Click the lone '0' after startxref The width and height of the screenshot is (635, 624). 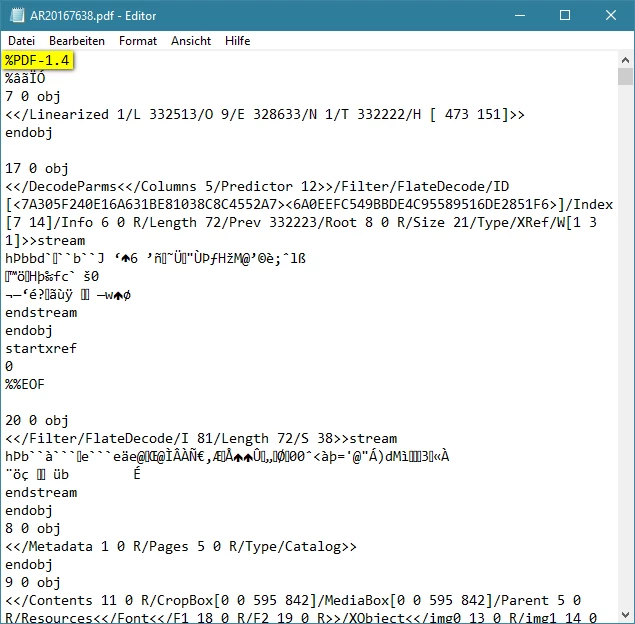(9, 366)
